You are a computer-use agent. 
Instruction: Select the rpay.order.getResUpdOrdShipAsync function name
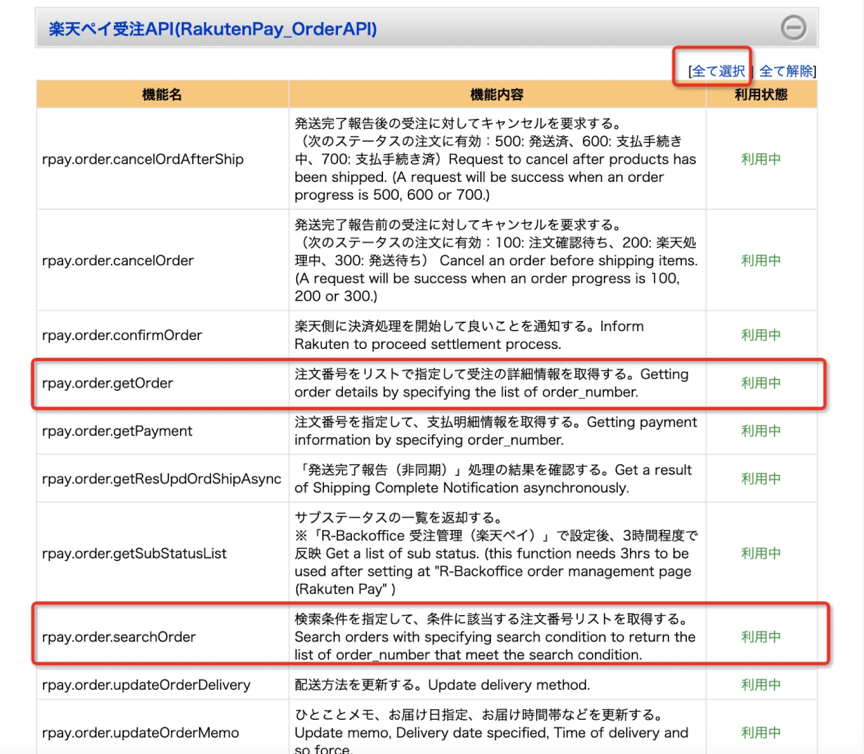(149, 479)
